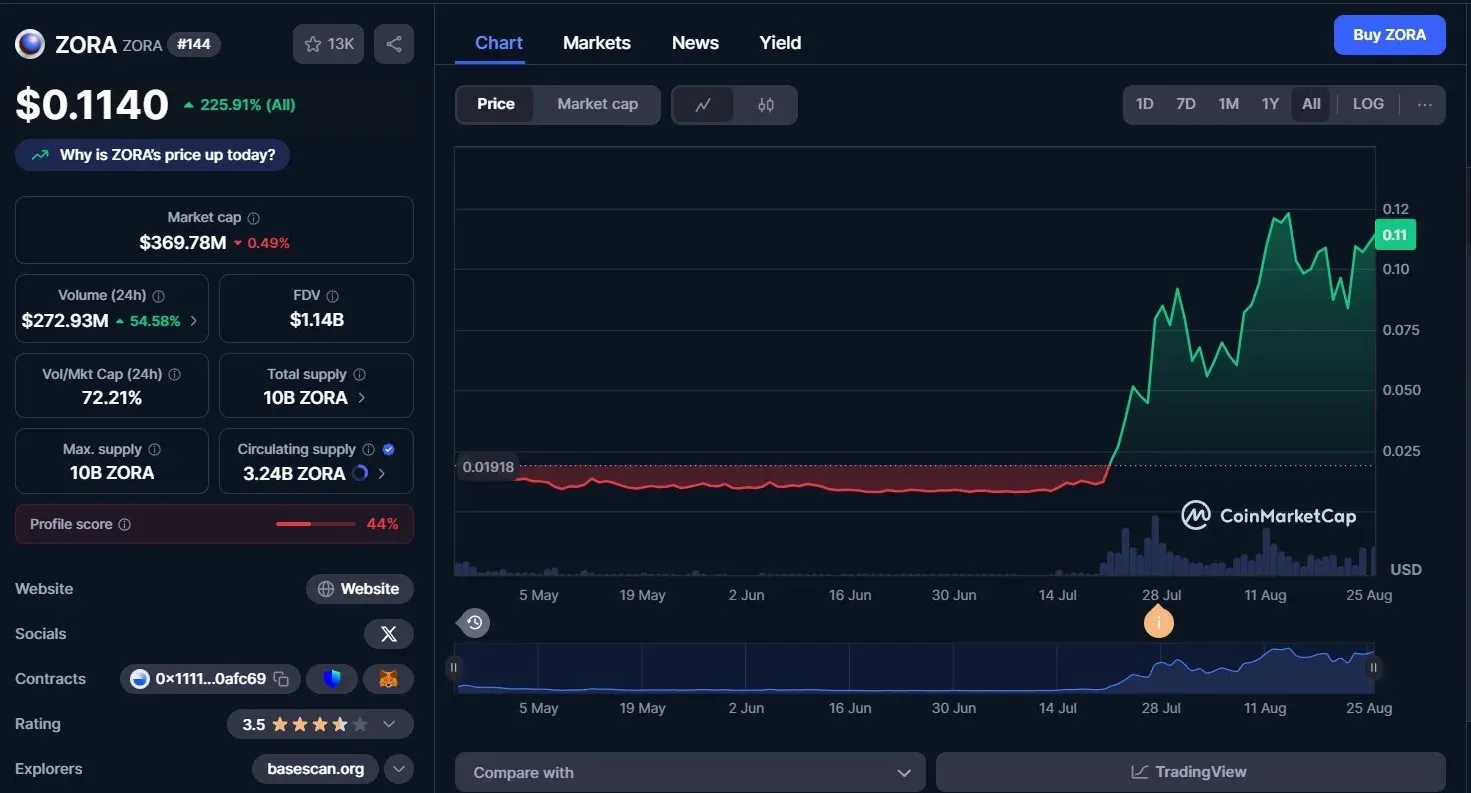The width and height of the screenshot is (1471, 793).
Task: Set chart range to 1Y
Action: coord(1270,104)
